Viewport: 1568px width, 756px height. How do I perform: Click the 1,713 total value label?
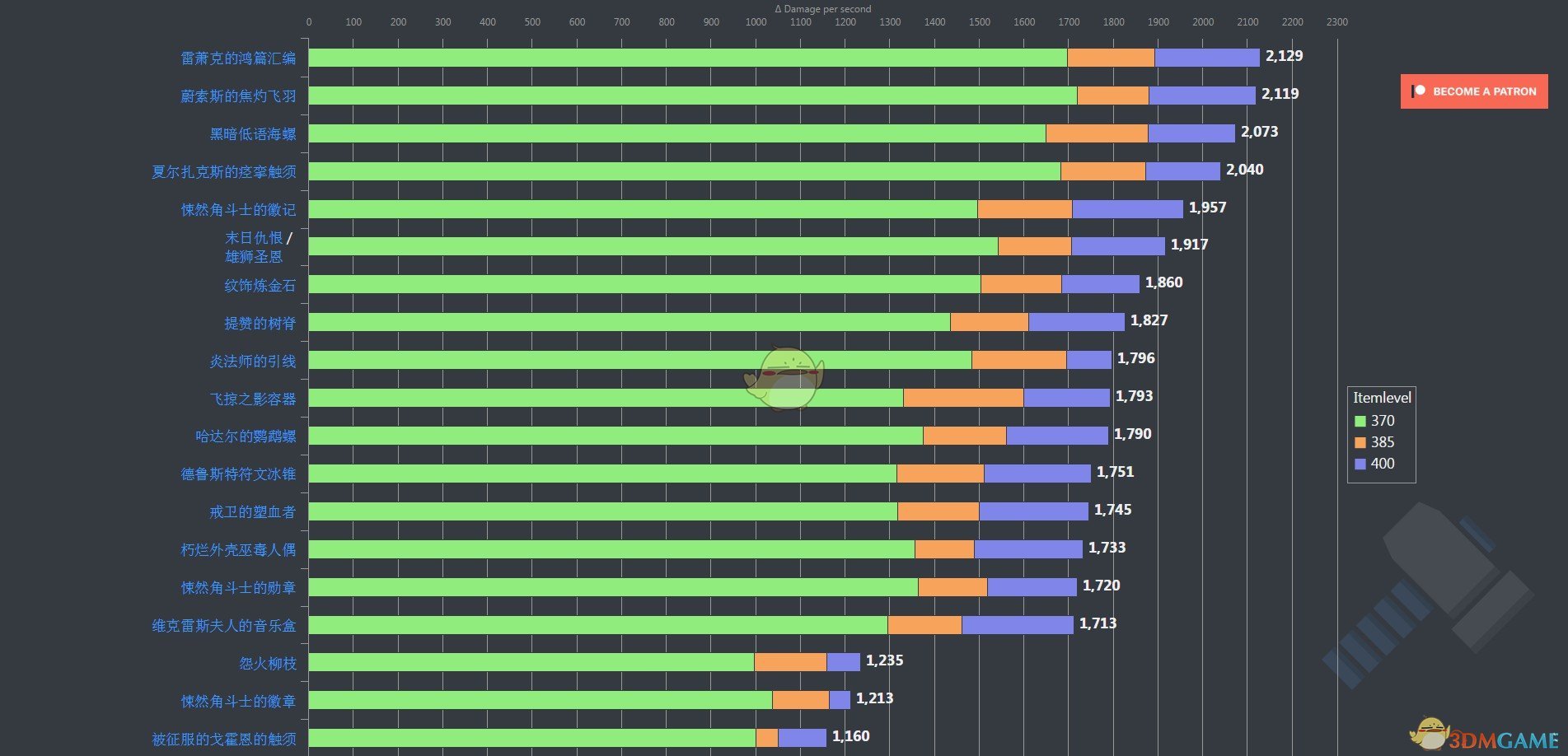[1098, 623]
